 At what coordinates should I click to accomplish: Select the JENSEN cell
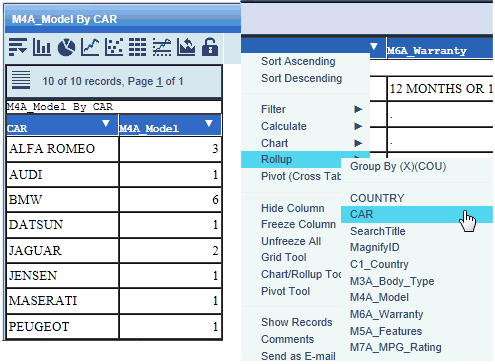[x=62, y=276]
